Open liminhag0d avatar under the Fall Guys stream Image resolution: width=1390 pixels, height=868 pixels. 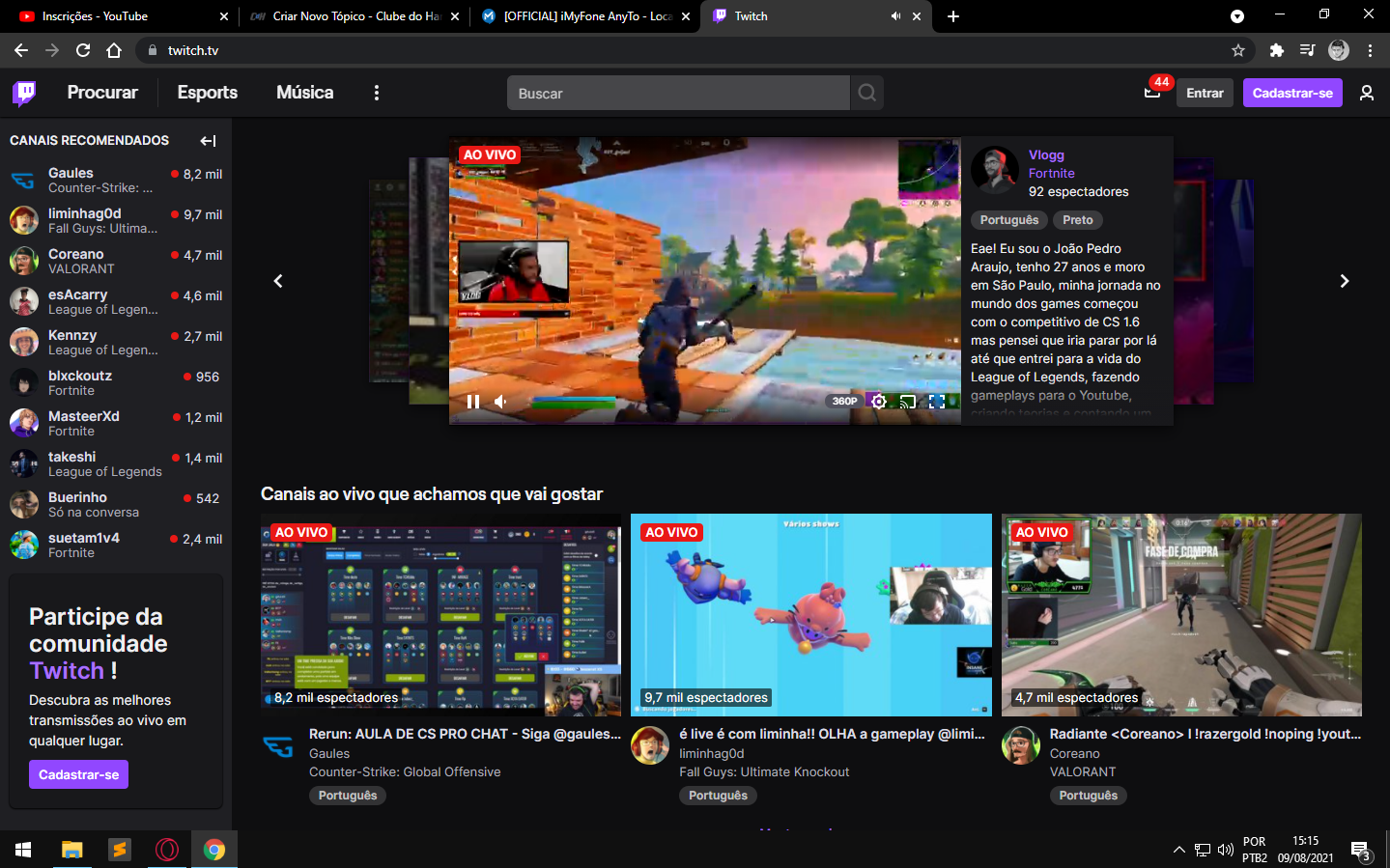[x=650, y=745]
